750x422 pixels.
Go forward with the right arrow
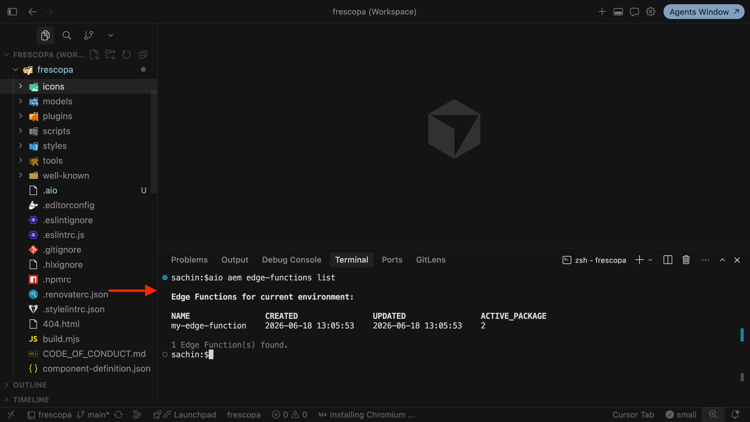pyautogui.click(x=49, y=11)
